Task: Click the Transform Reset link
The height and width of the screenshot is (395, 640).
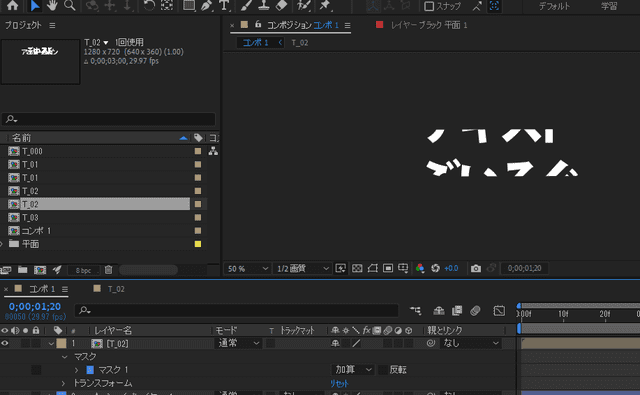Action: point(339,384)
